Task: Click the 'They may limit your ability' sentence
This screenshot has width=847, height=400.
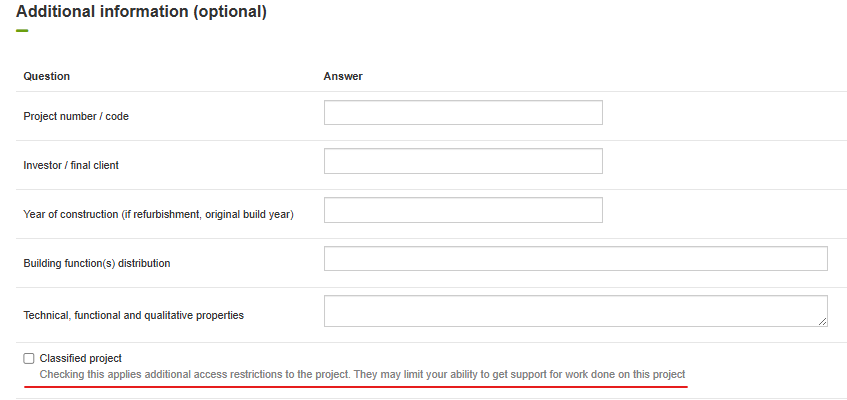Action: point(520,374)
